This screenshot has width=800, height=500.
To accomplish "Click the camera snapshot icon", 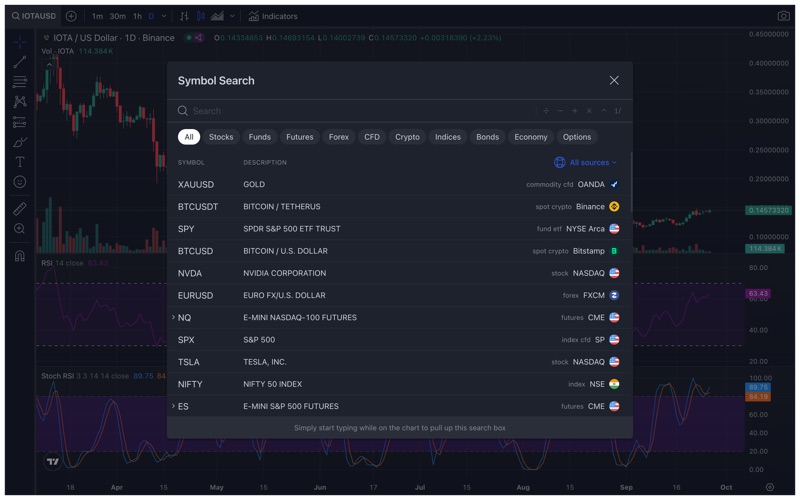I will point(783,16).
